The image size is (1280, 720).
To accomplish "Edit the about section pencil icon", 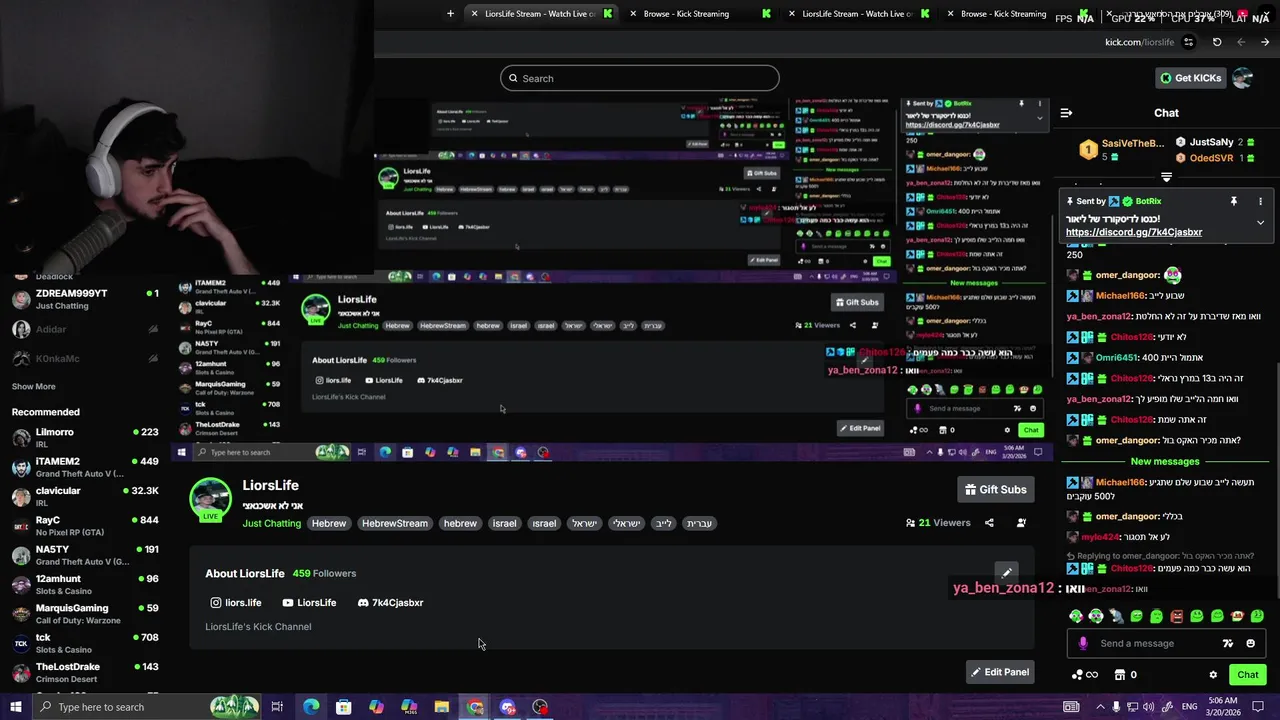I will (1006, 573).
